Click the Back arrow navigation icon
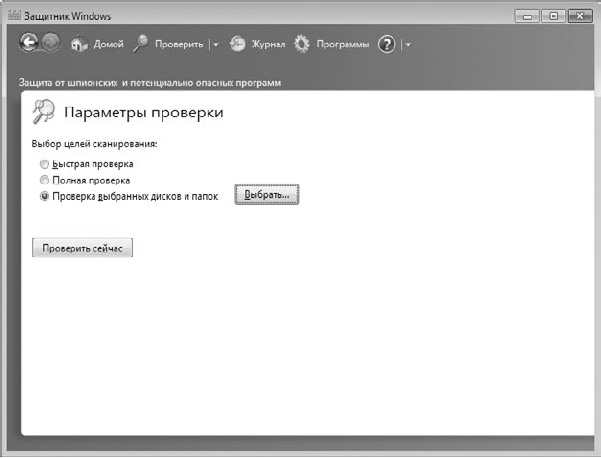This screenshot has height=458, width=601. 29,43
